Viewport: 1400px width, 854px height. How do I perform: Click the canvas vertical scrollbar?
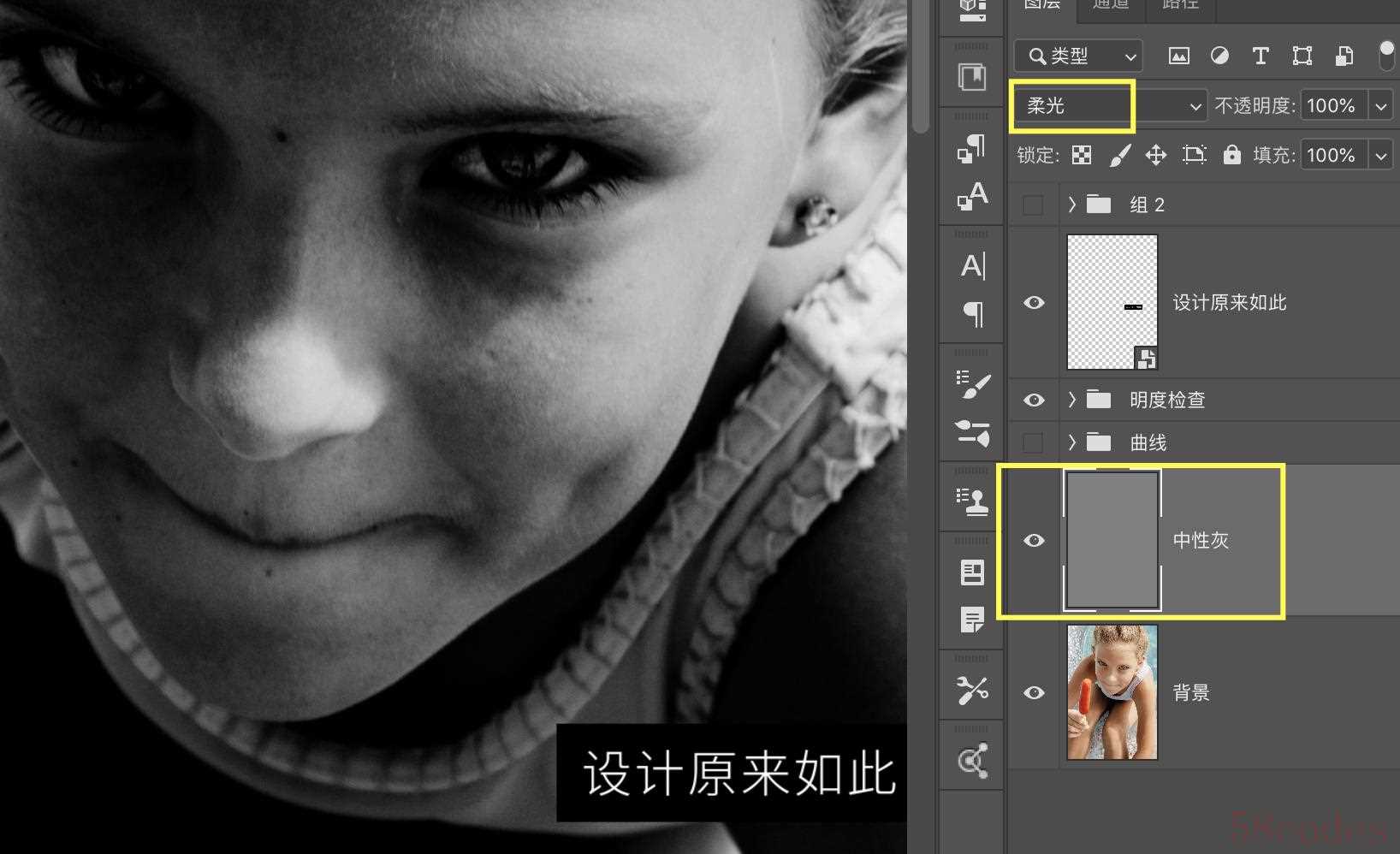point(921,67)
